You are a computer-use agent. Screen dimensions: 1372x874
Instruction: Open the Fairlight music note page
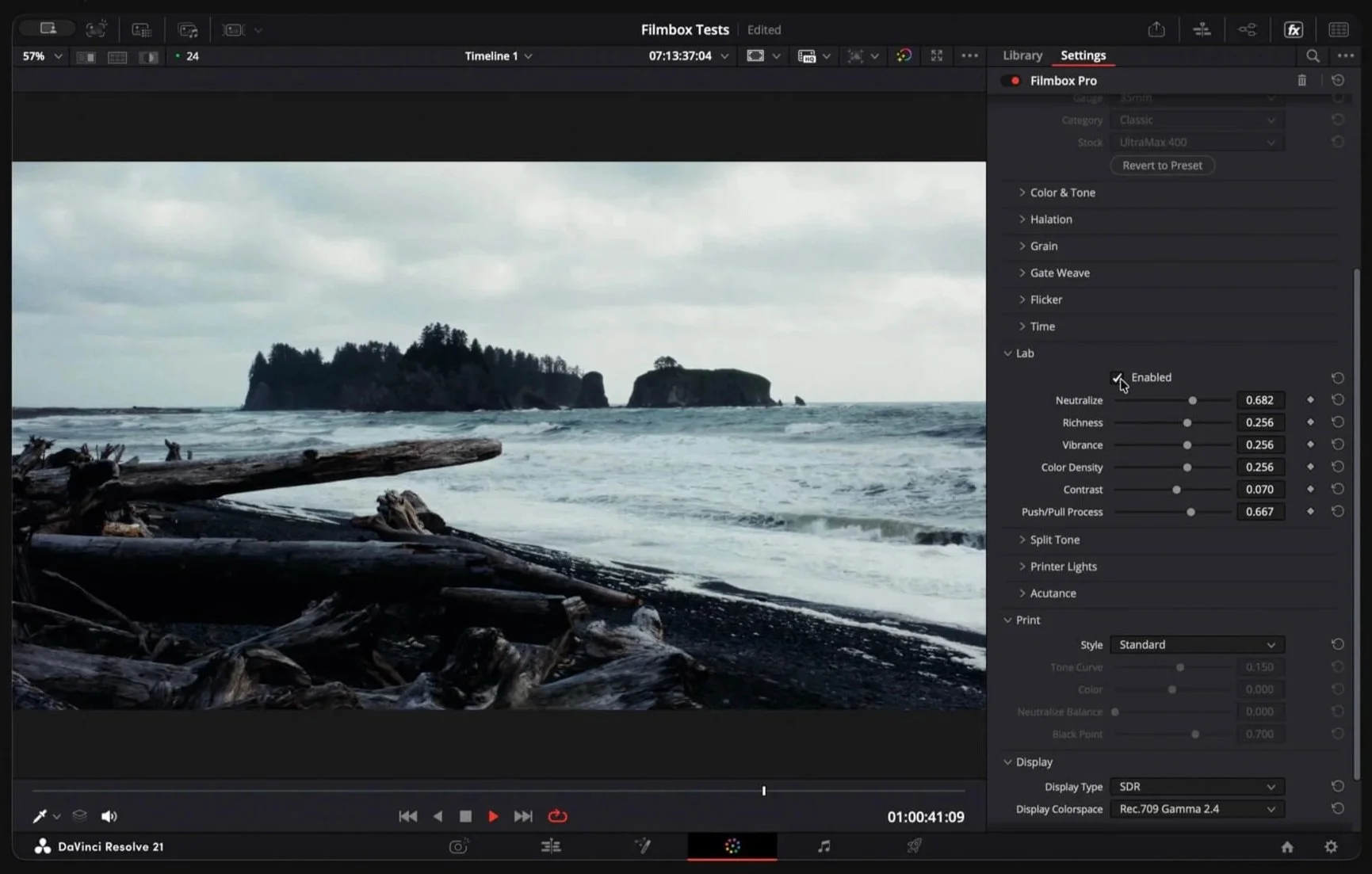824,846
